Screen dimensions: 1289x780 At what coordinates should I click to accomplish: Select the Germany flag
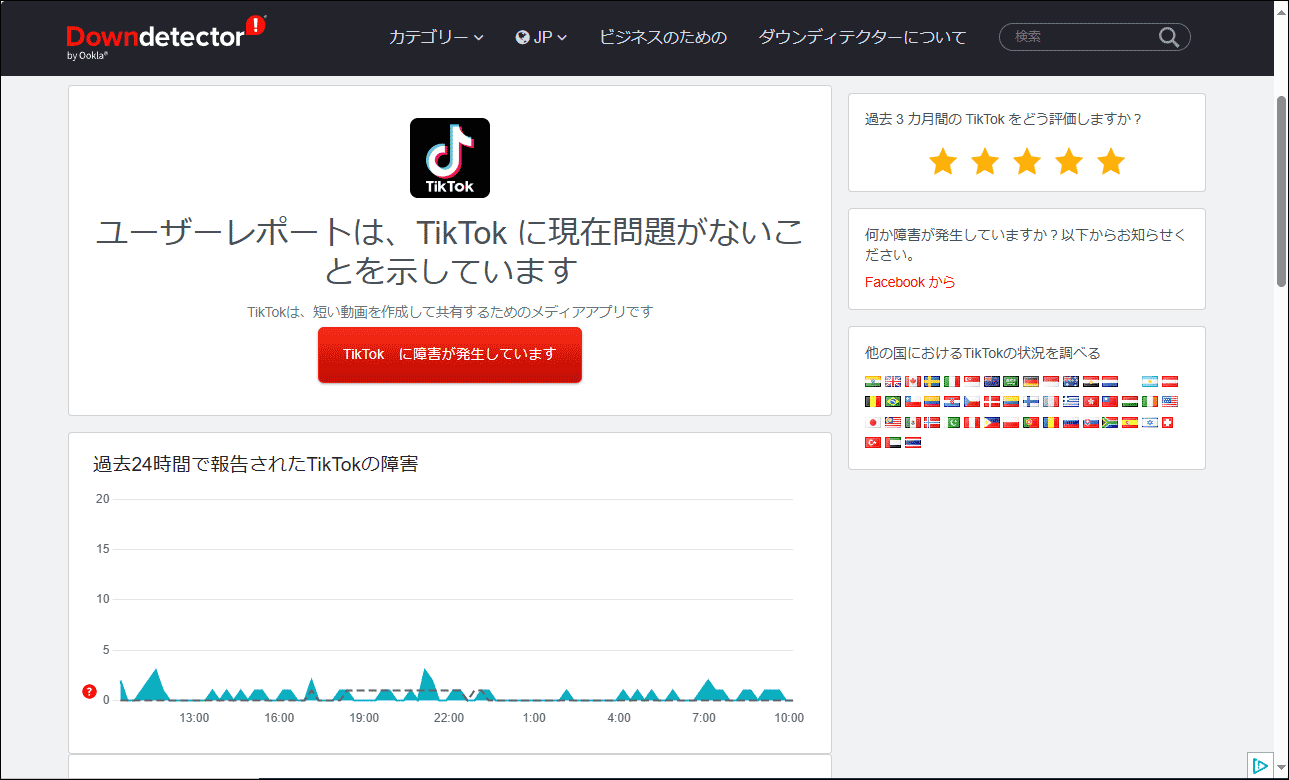coord(1031,382)
